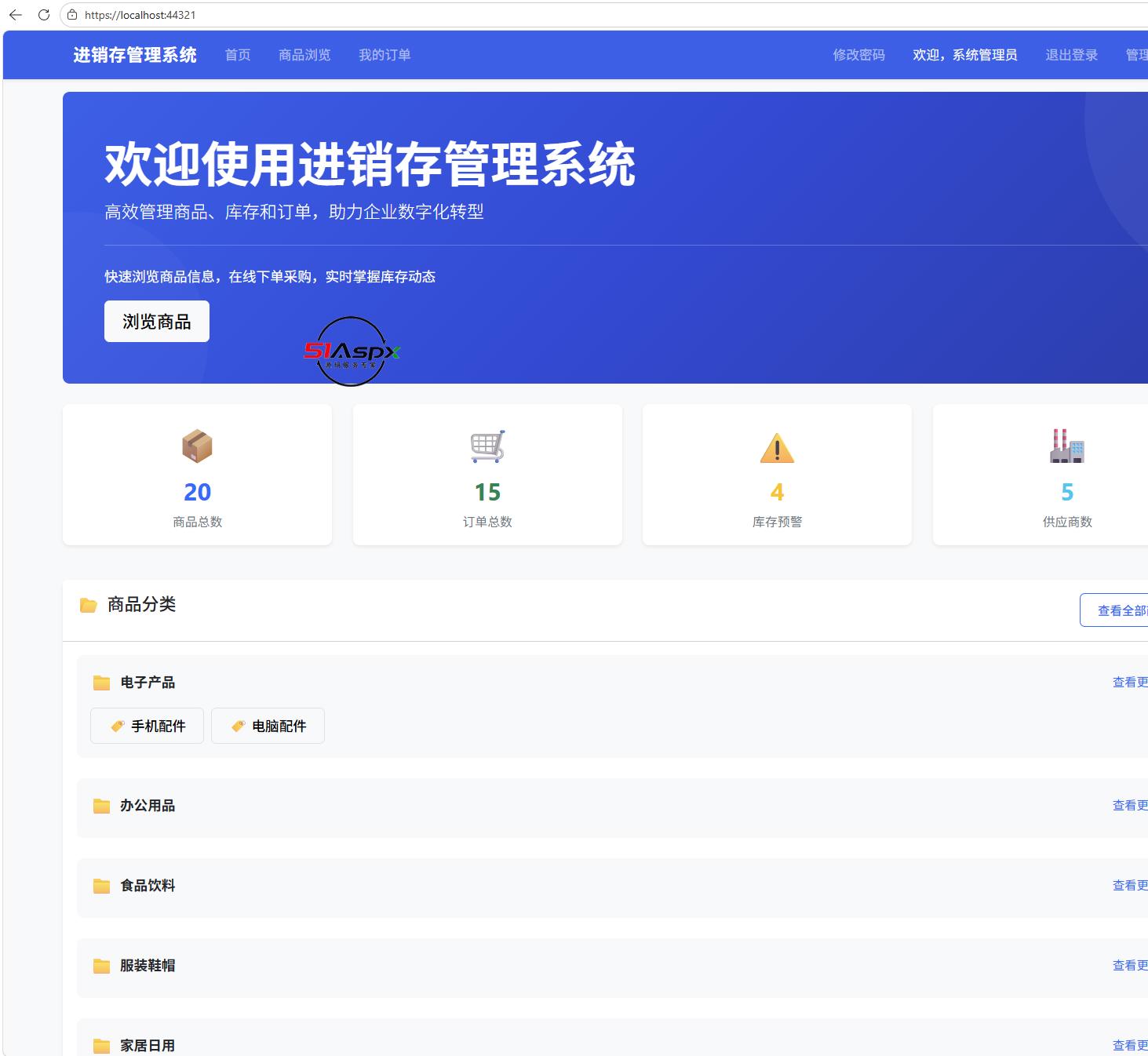Click the lock icon in the address bar
Image resolution: width=1148 pixels, height=1056 pixels.
(72, 15)
